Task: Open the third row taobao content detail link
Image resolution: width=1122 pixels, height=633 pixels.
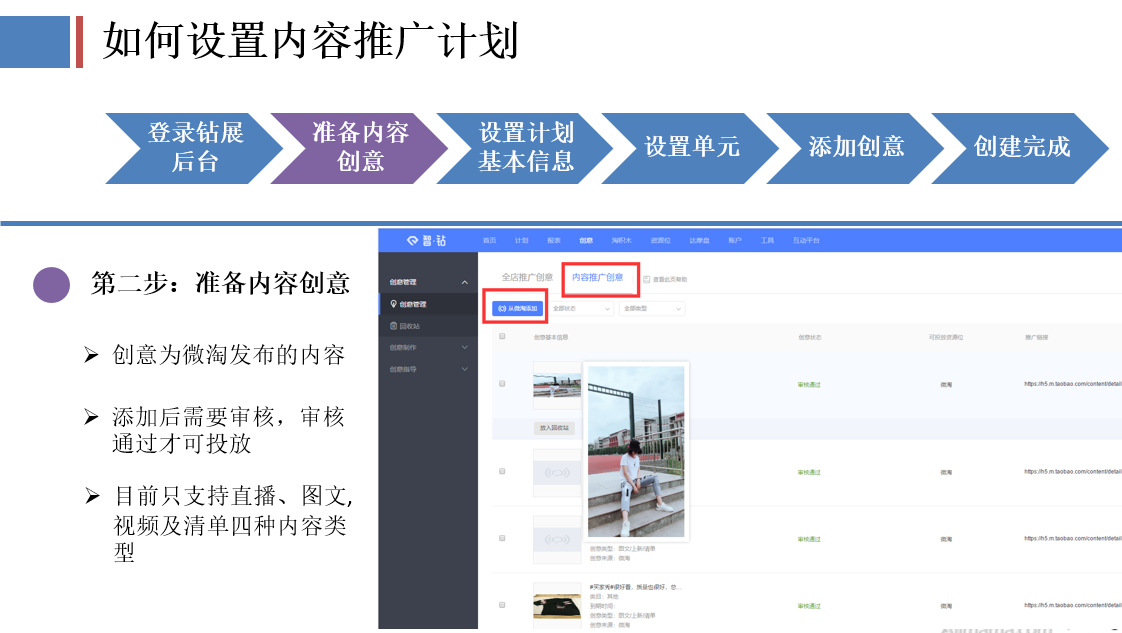Action: point(1073,538)
